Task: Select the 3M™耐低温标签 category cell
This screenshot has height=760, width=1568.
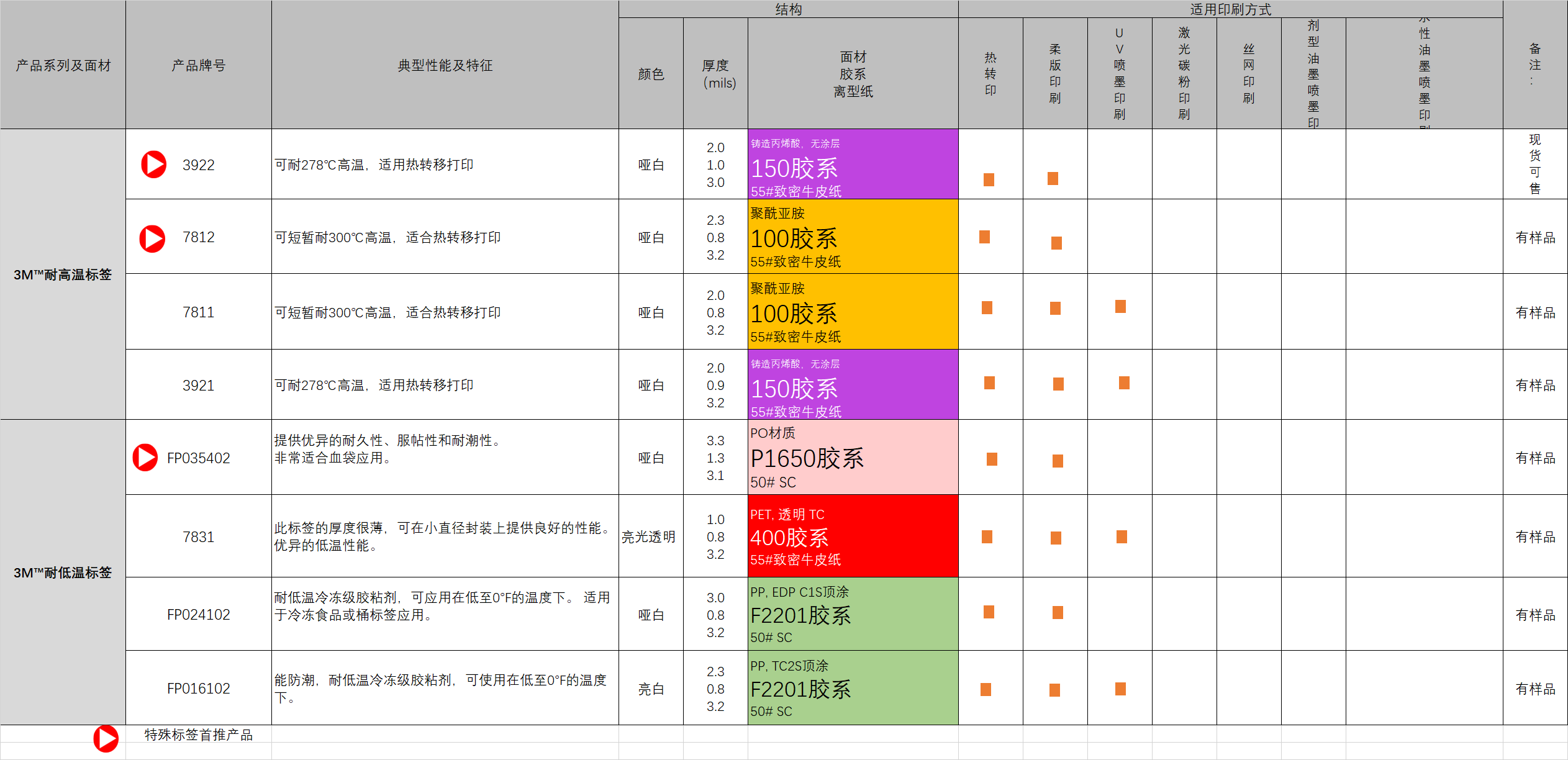Action: (63, 572)
